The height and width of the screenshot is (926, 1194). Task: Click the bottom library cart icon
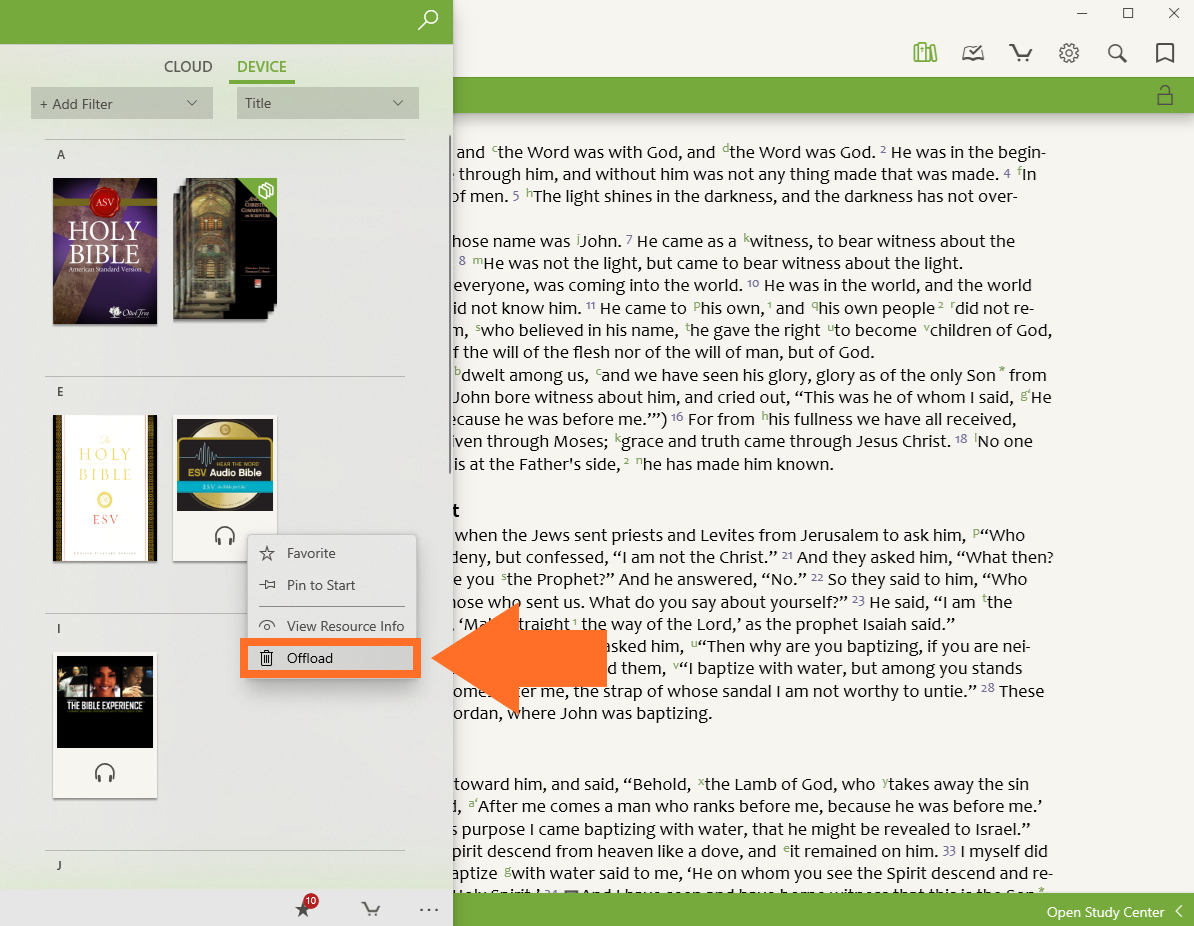click(x=371, y=909)
